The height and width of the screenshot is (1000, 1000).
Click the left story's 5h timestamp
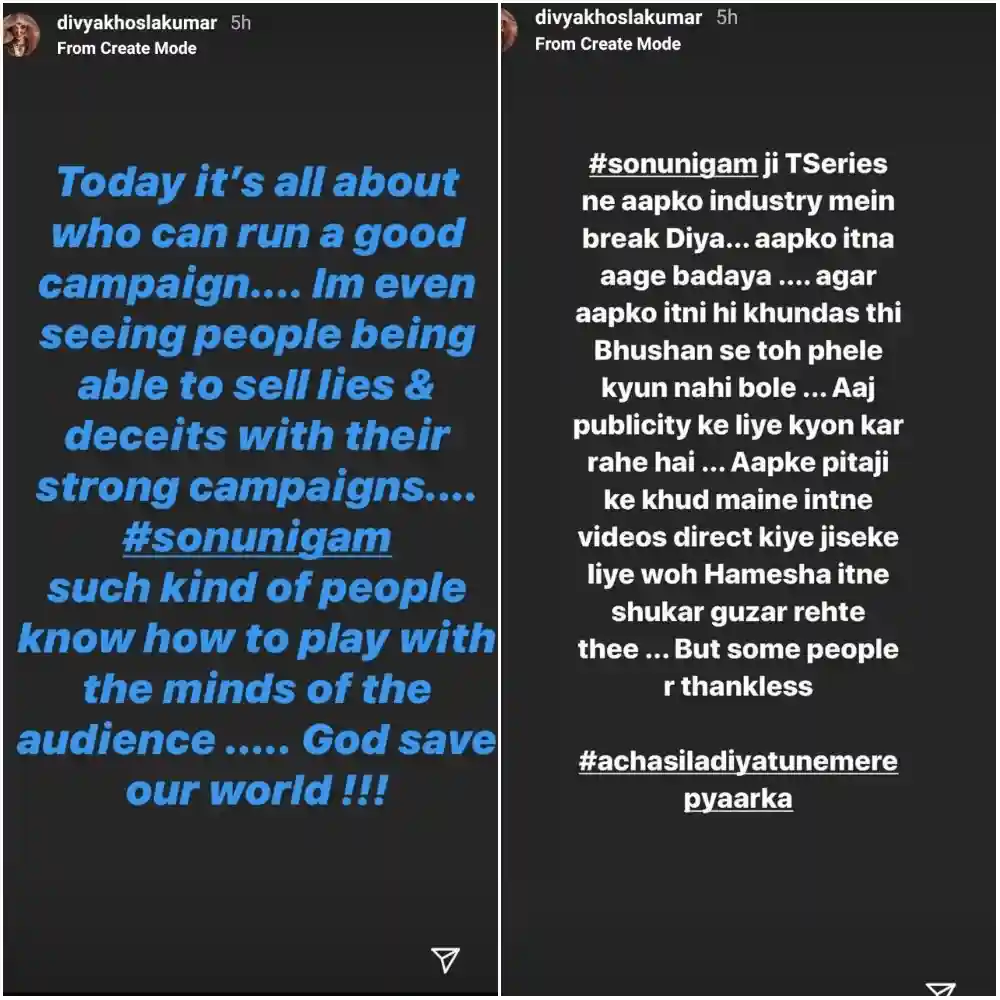point(241,22)
